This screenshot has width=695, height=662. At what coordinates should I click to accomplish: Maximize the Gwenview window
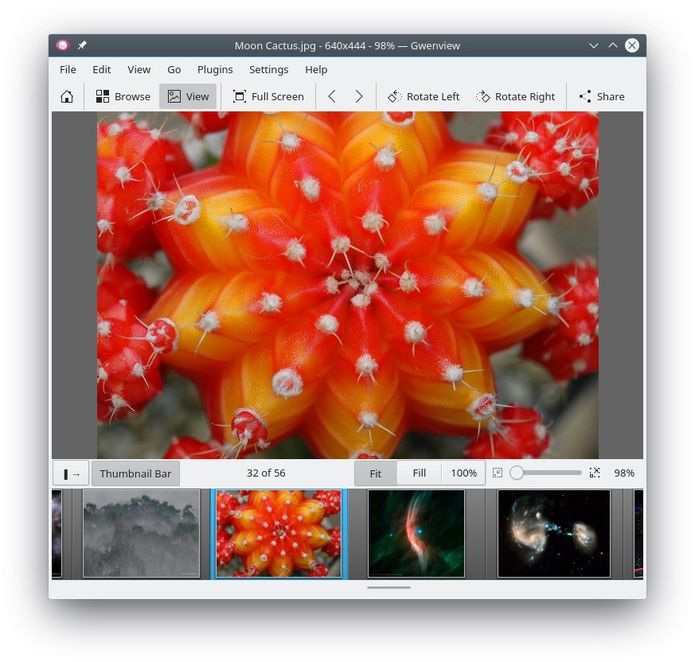[x=613, y=45]
